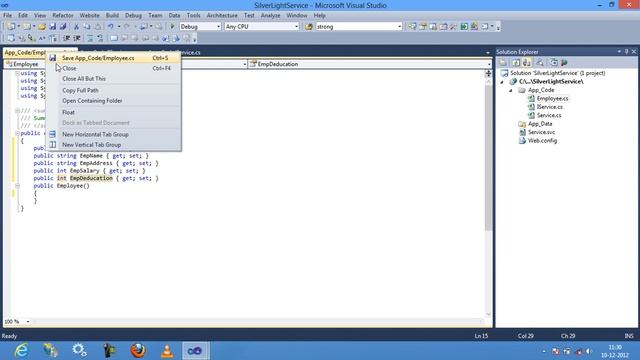Screen dimensions: 640x360
Task: Click the Save floppy disk toolbar icon
Action: 53,27
